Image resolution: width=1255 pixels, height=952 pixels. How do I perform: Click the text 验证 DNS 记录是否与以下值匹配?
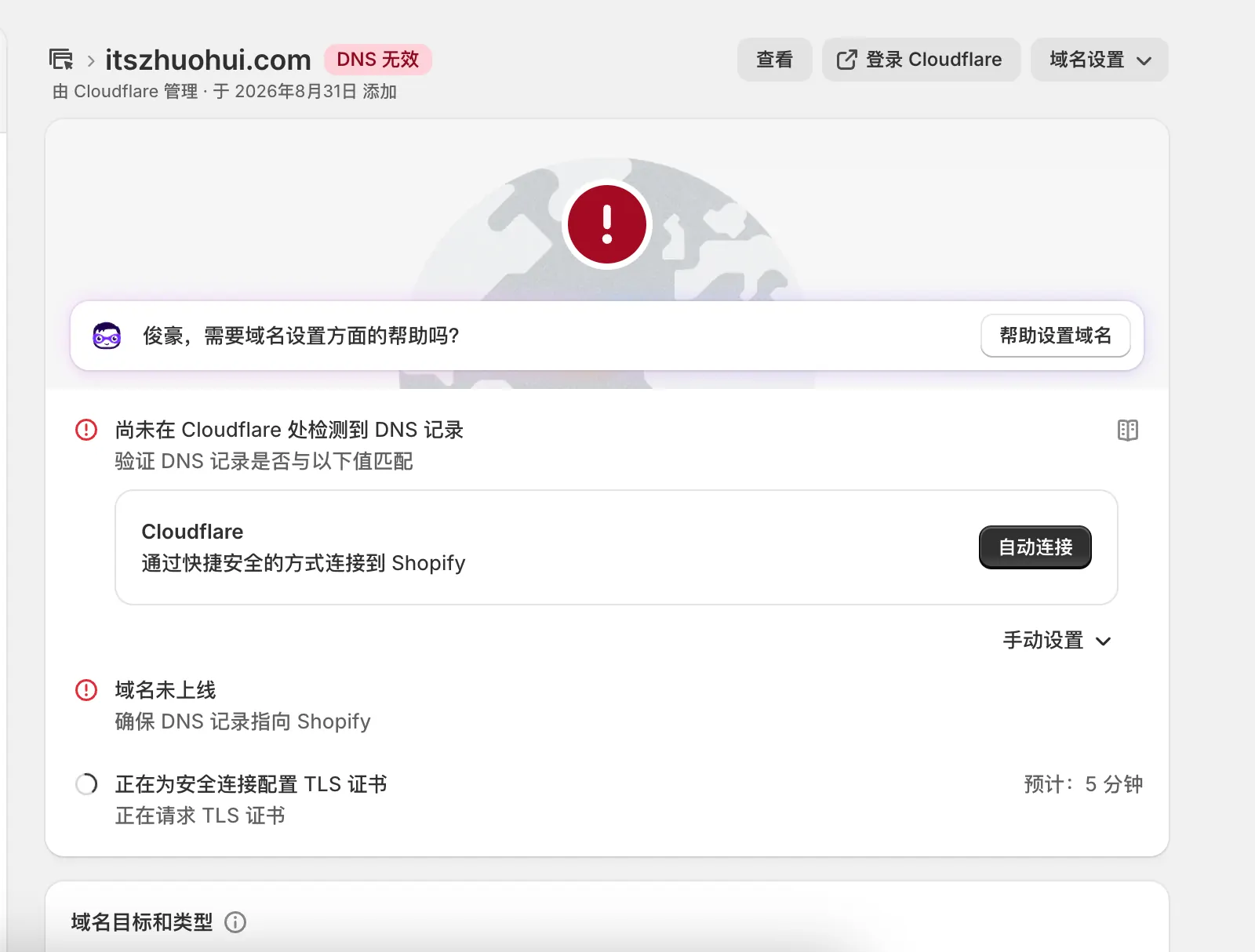click(x=264, y=461)
